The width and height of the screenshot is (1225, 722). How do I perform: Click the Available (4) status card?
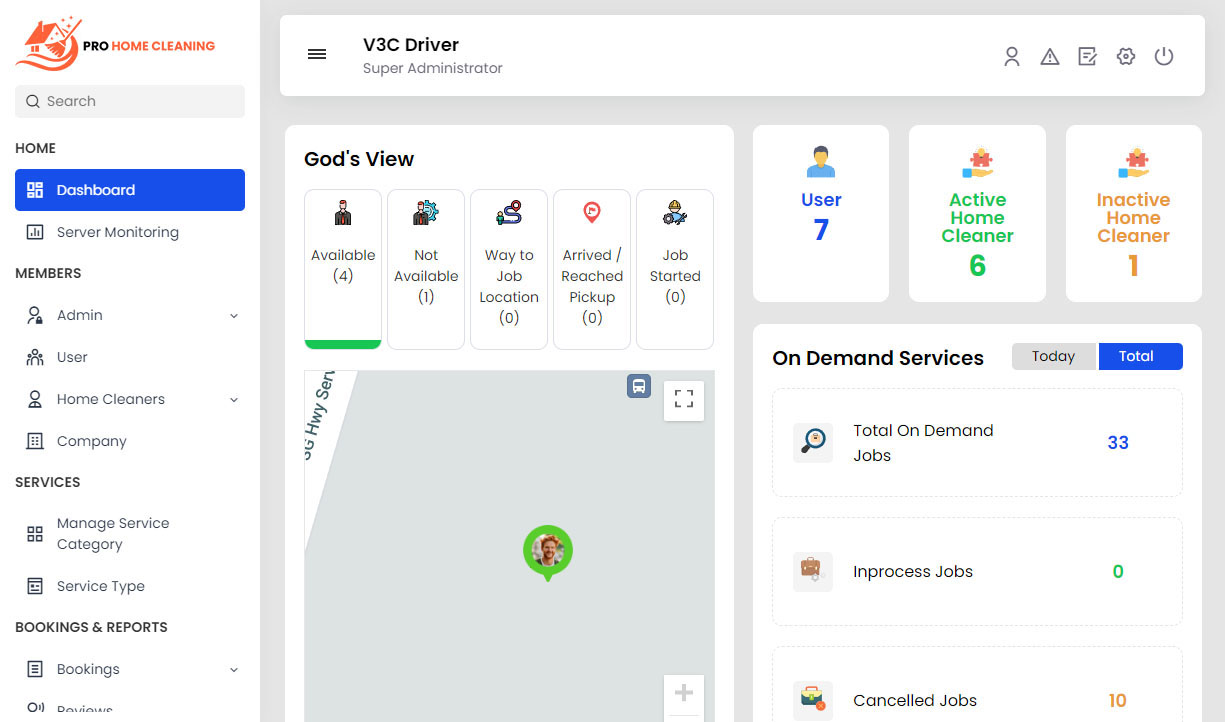[343, 268]
